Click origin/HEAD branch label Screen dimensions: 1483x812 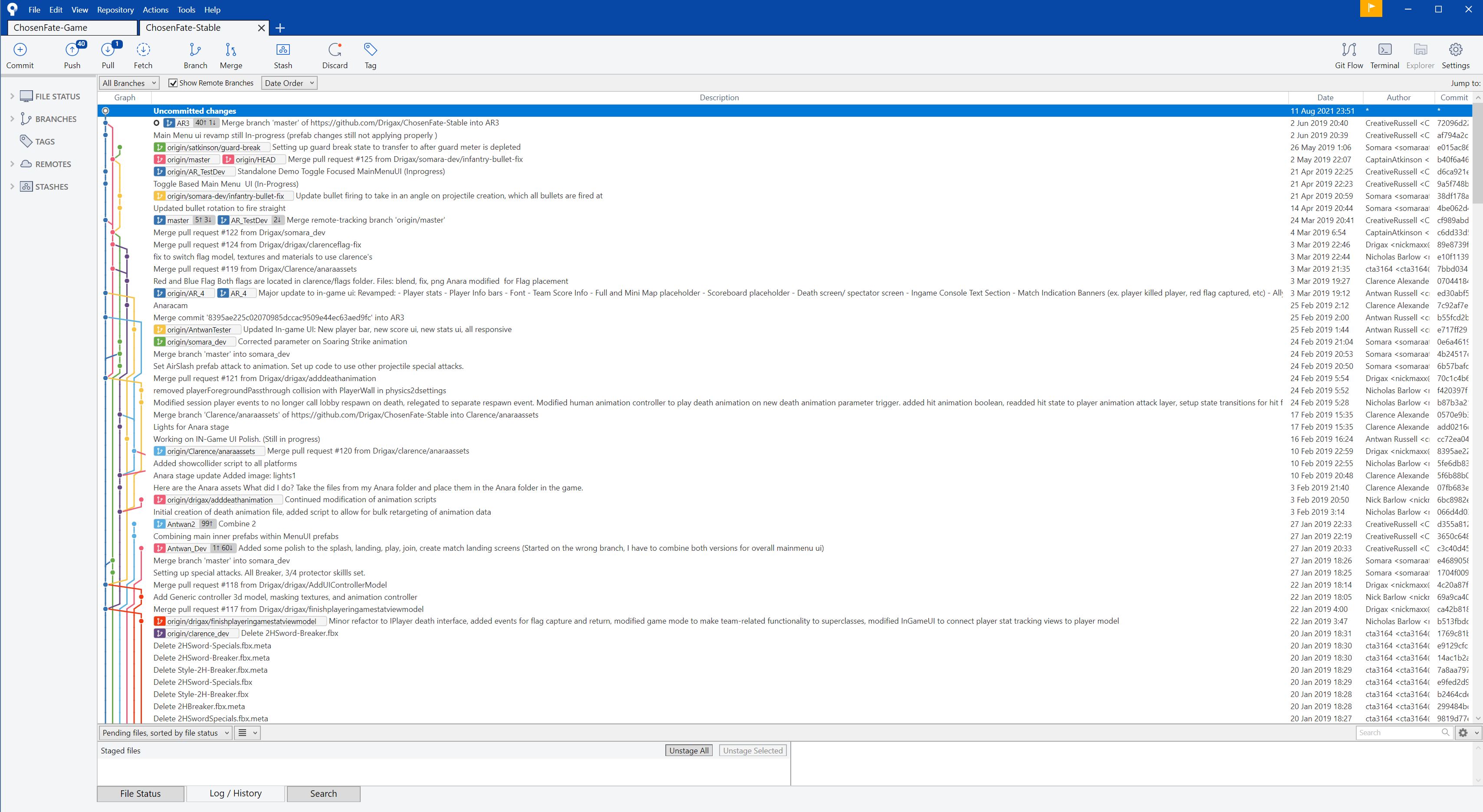[254, 159]
